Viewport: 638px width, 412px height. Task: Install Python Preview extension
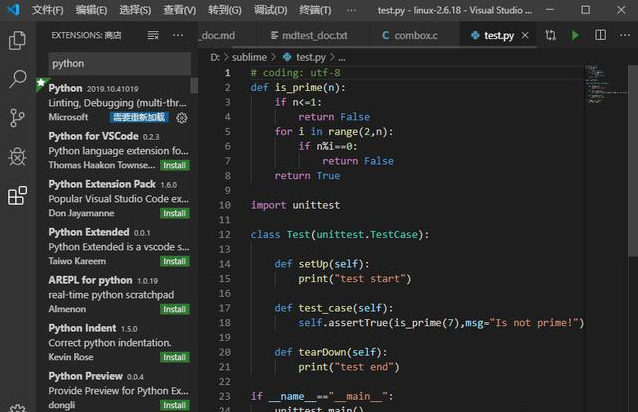tap(174, 405)
